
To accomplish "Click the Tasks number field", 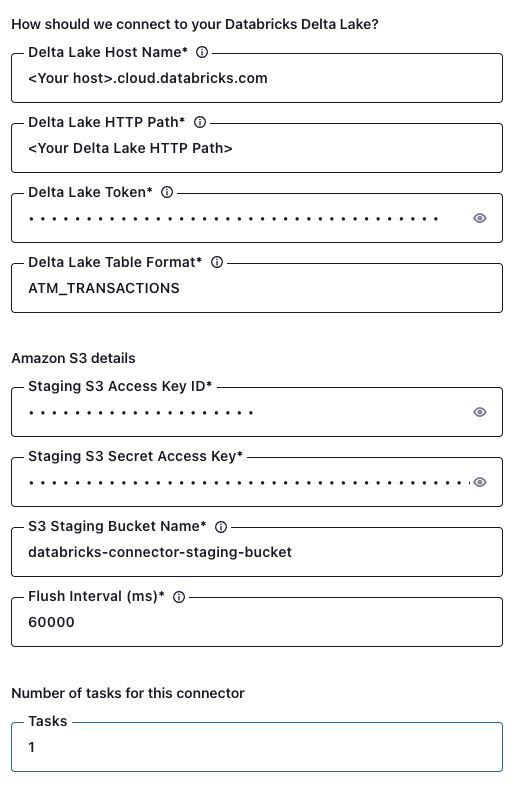I will 257,748.
